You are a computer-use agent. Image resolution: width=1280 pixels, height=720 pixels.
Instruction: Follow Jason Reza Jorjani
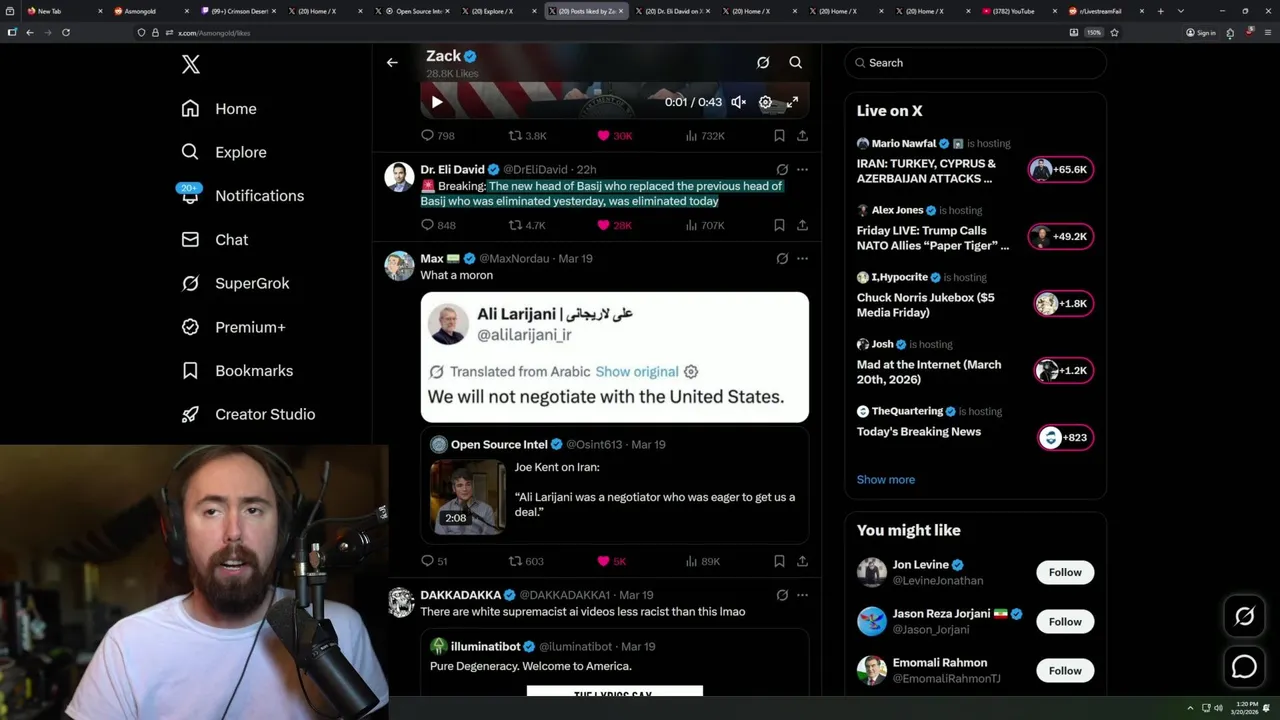pos(1065,622)
